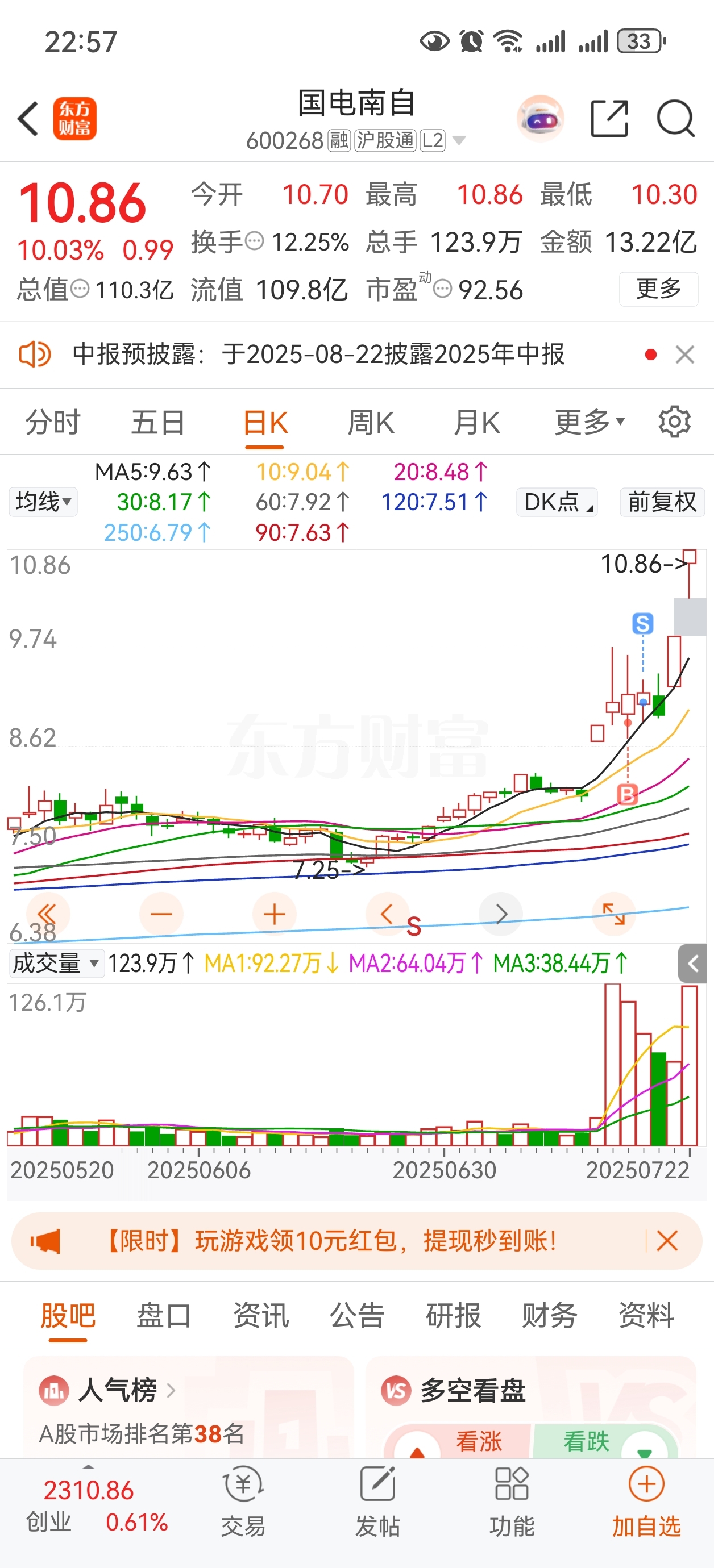Tap the speaker announcement icon
The height and width of the screenshot is (1568, 714).
pos(35,355)
